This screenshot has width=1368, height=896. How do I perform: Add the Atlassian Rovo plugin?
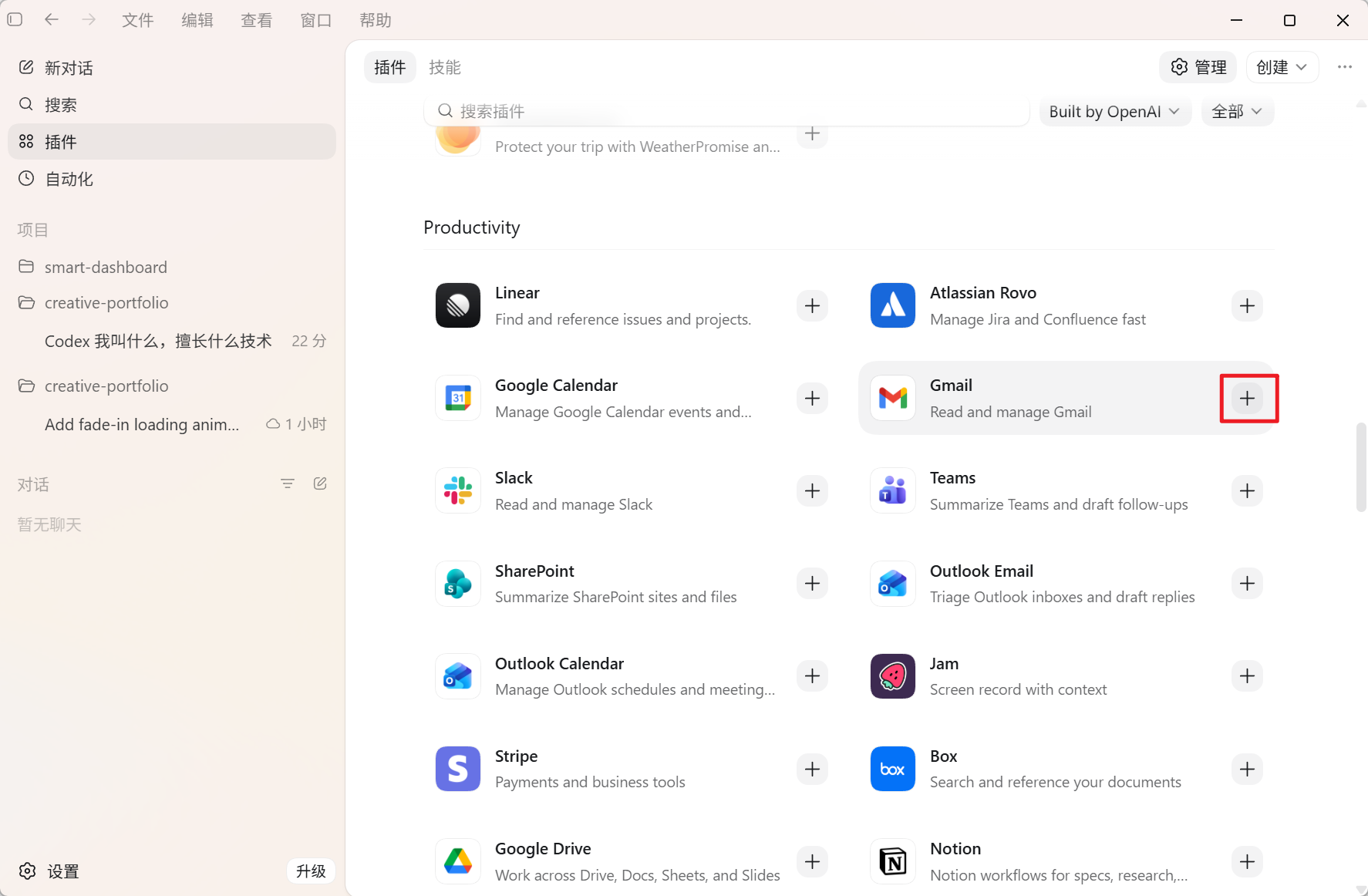[x=1247, y=306]
